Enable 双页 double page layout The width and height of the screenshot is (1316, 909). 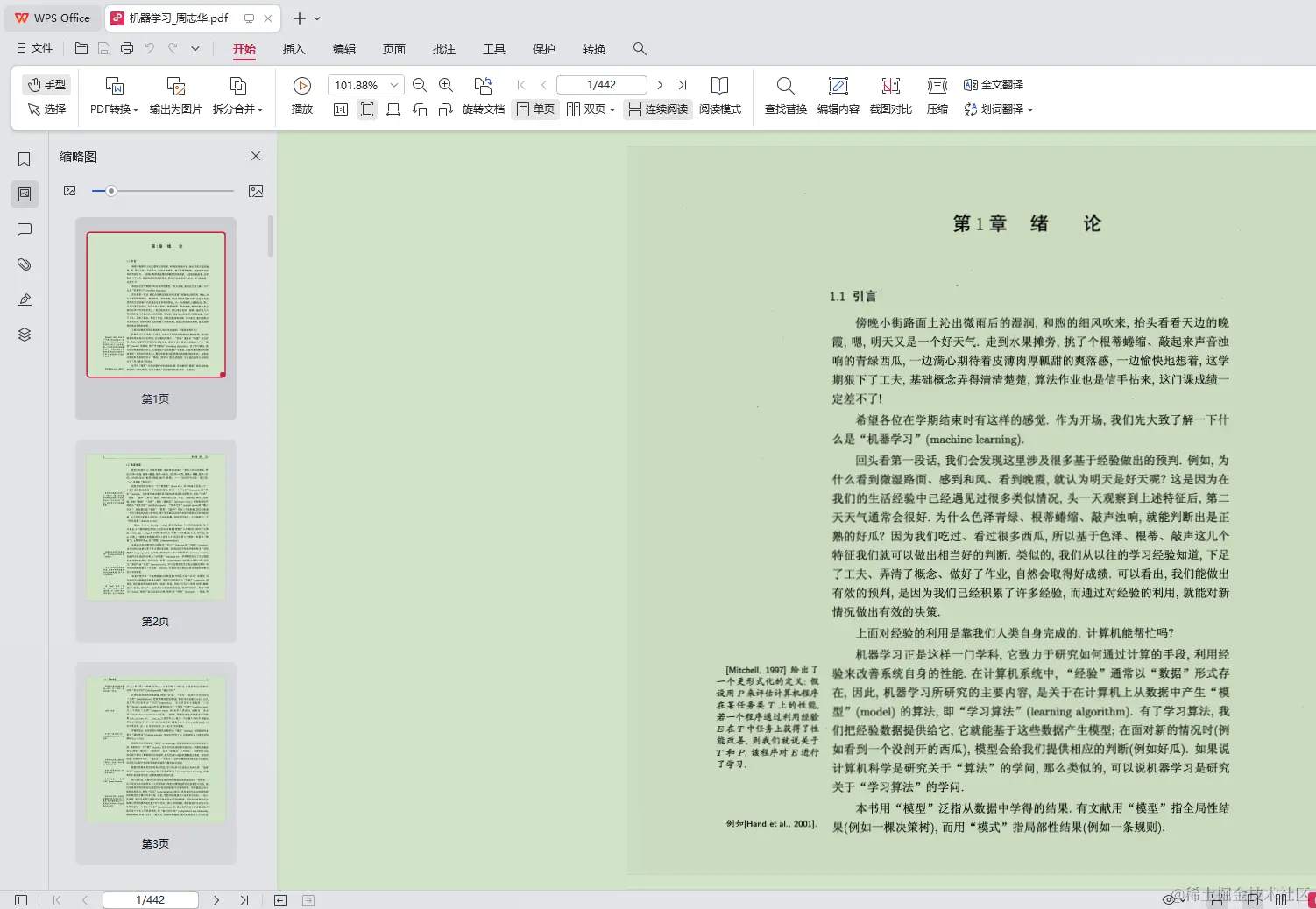click(586, 109)
